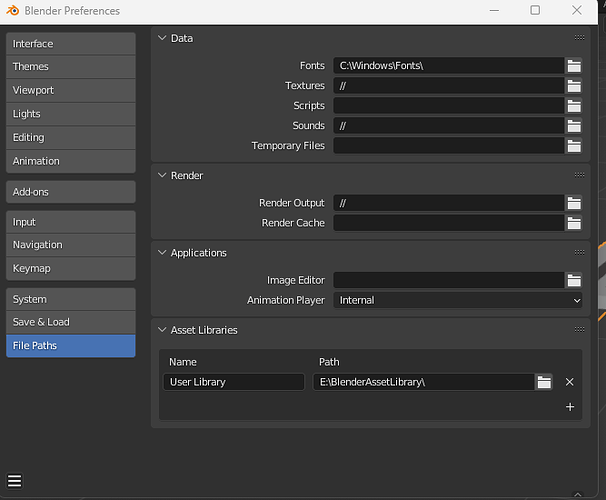Switch to the Keymap section
606x500 pixels.
pos(71,269)
